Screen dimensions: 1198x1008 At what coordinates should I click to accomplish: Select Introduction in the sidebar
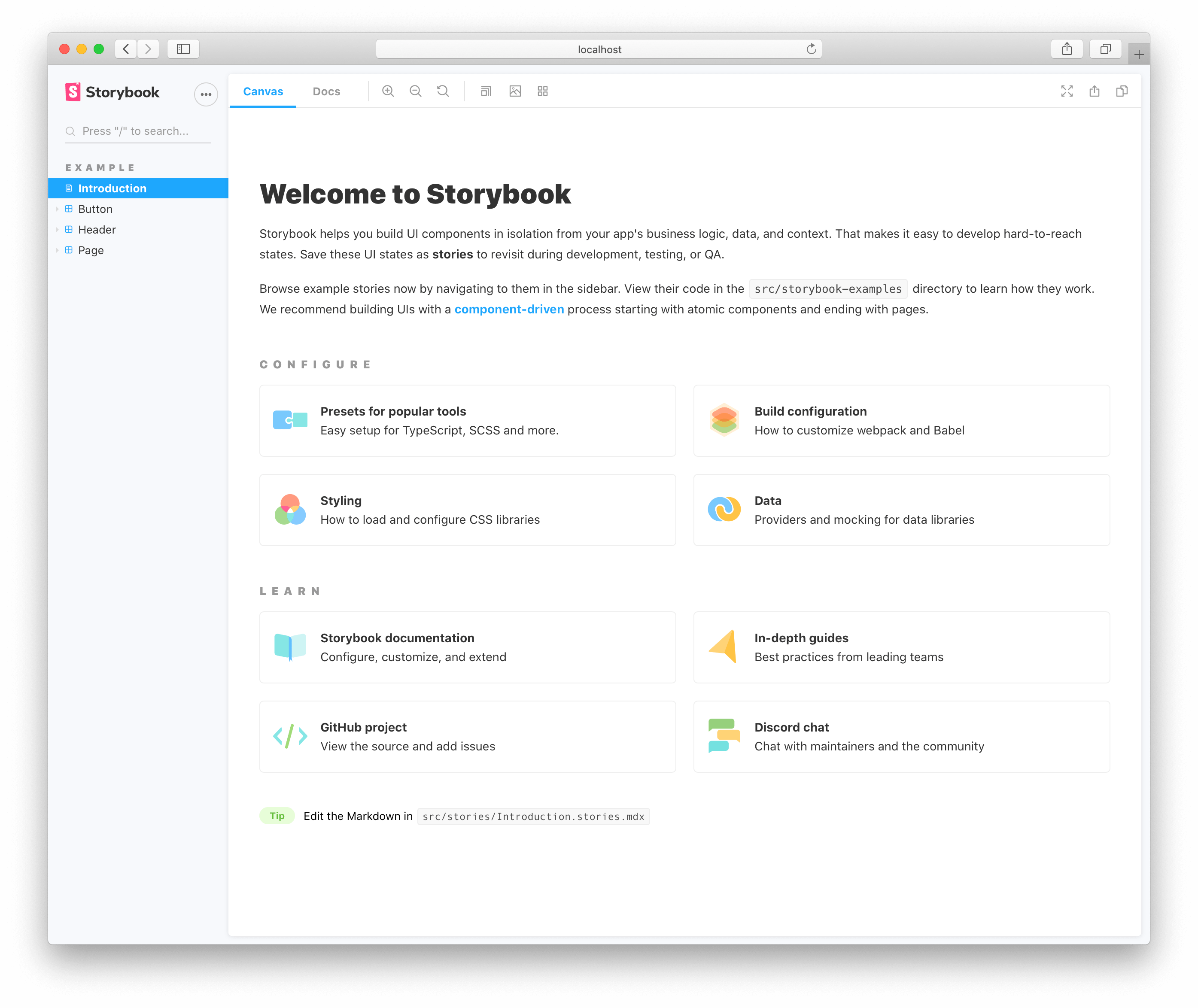(x=112, y=188)
